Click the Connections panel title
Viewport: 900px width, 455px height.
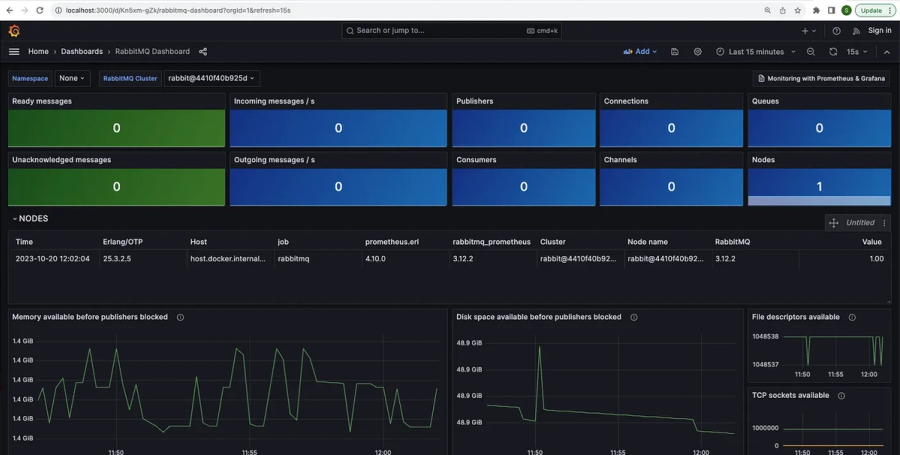click(x=626, y=101)
